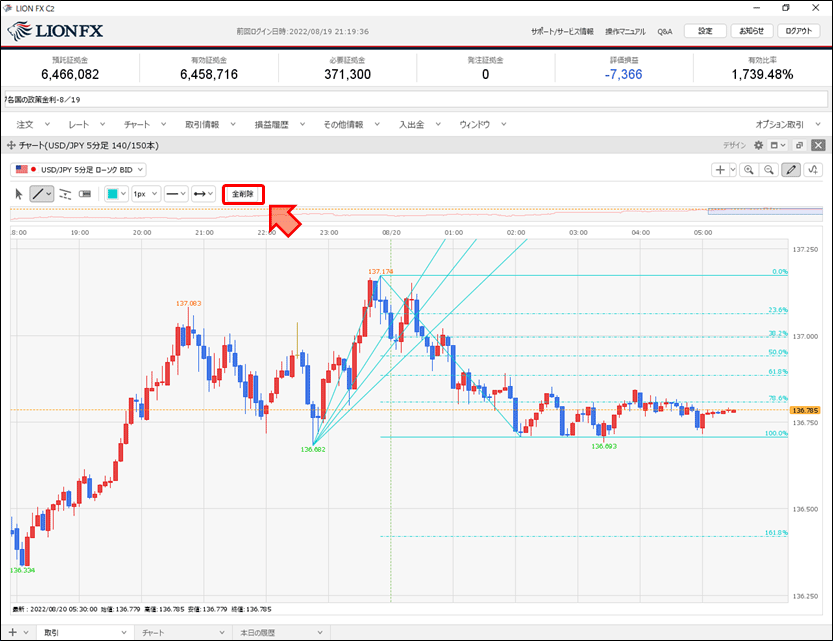Open the オプション取引 menu
833x641 pixels.
click(x=788, y=124)
